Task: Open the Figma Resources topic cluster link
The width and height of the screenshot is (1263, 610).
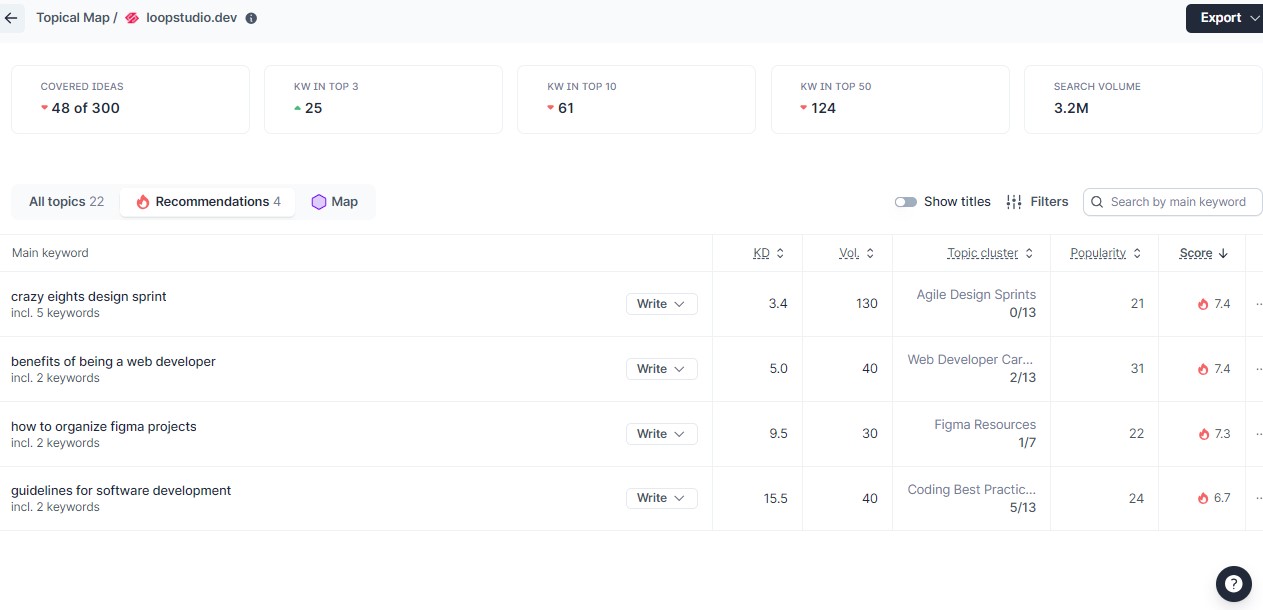Action: tap(984, 425)
